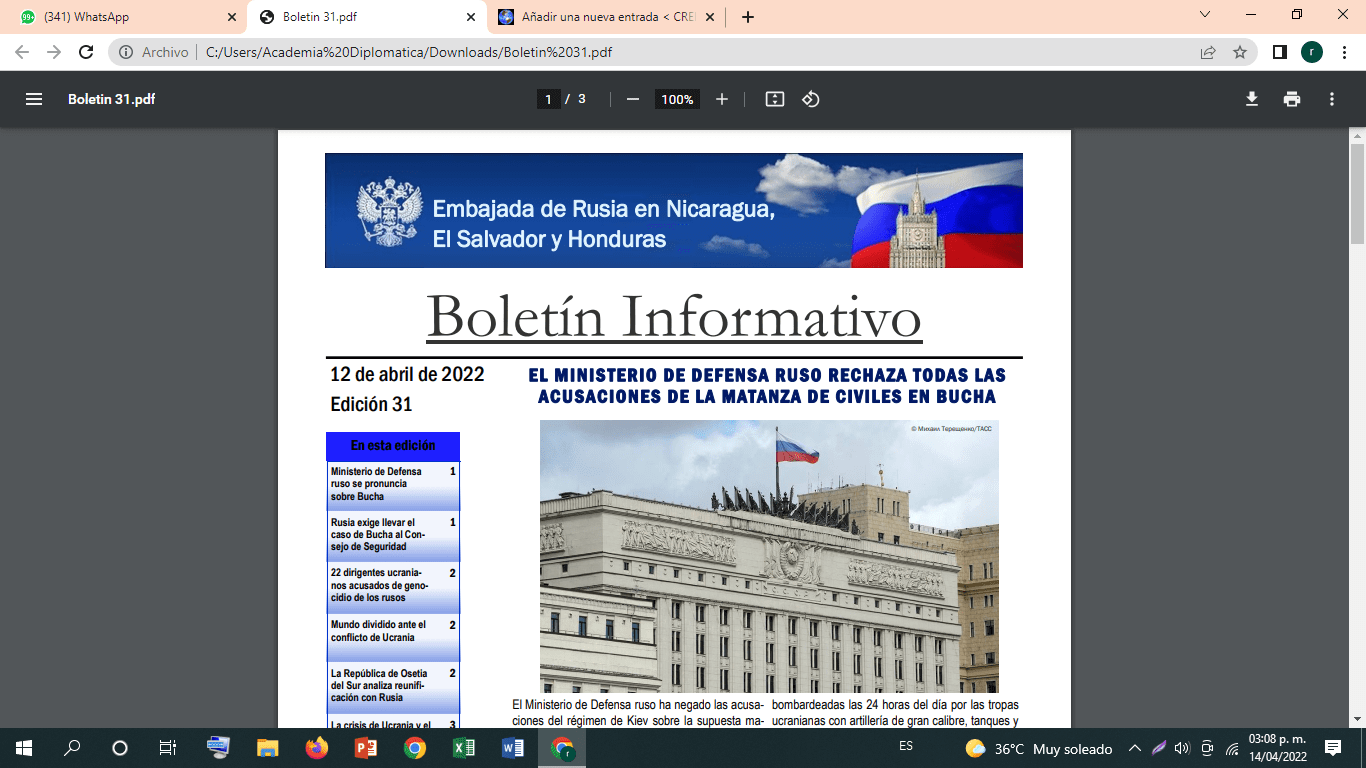Close the Boletin 31.pdf tab
Viewport: 1366px width, 768px height.
tap(471, 17)
